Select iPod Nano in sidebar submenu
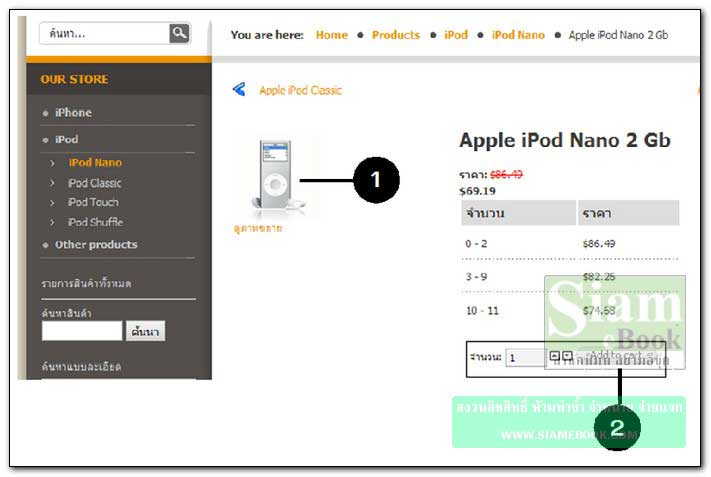The width and height of the screenshot is (711, 477). (95, 162)
